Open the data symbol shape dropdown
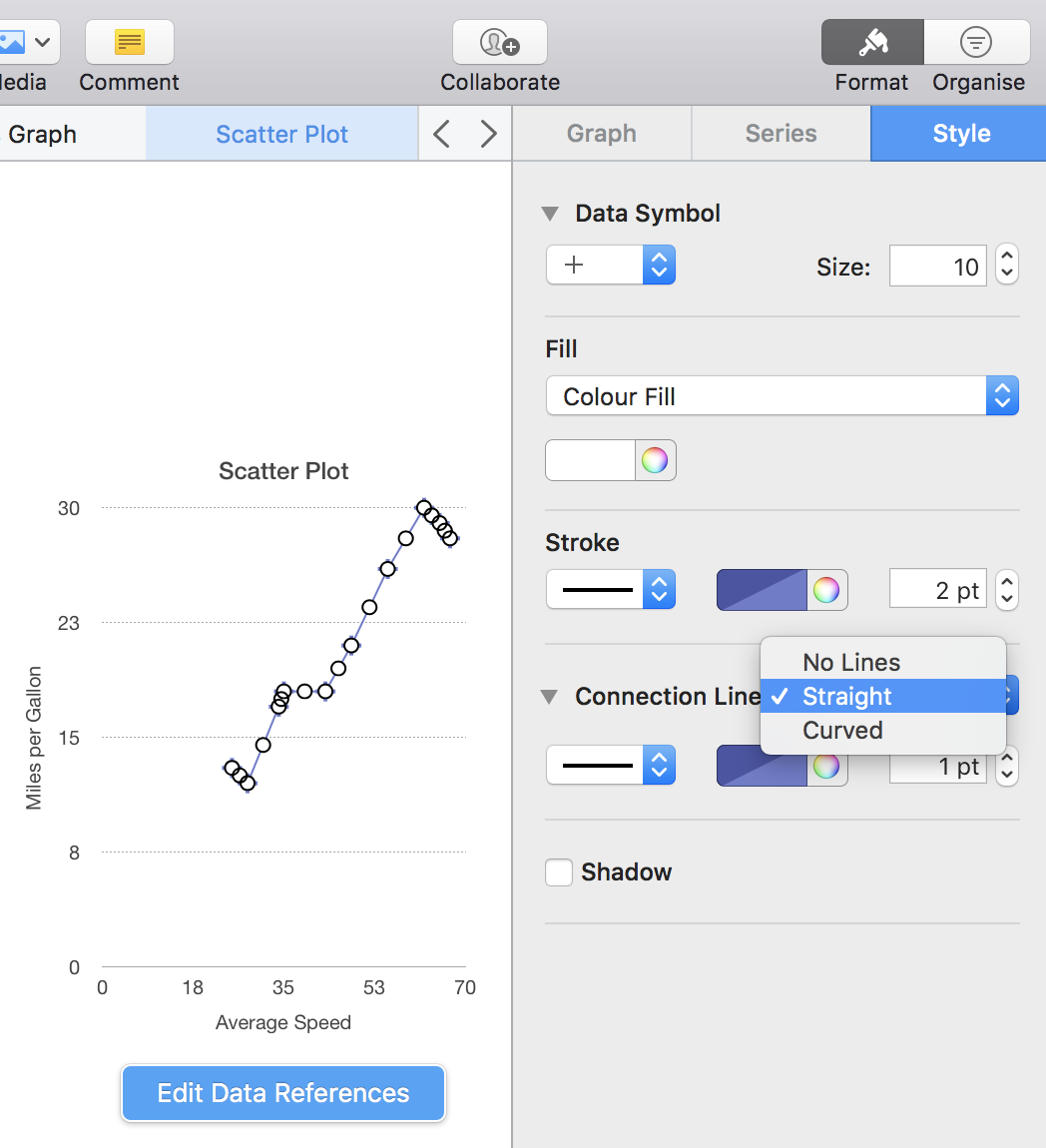This screenshot has height=1148, width=1046. (611, 266)
